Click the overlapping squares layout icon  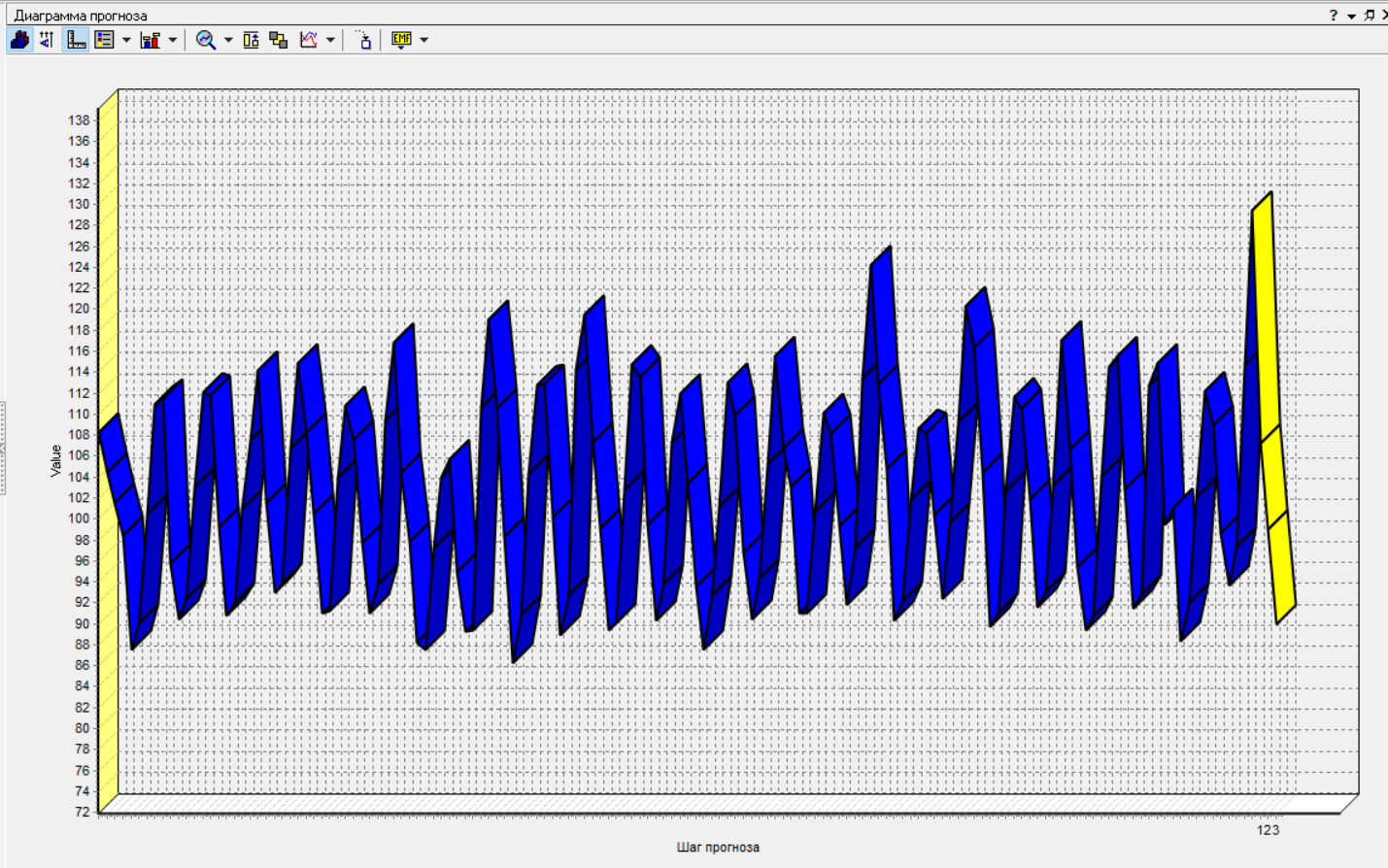pos(279,40)
